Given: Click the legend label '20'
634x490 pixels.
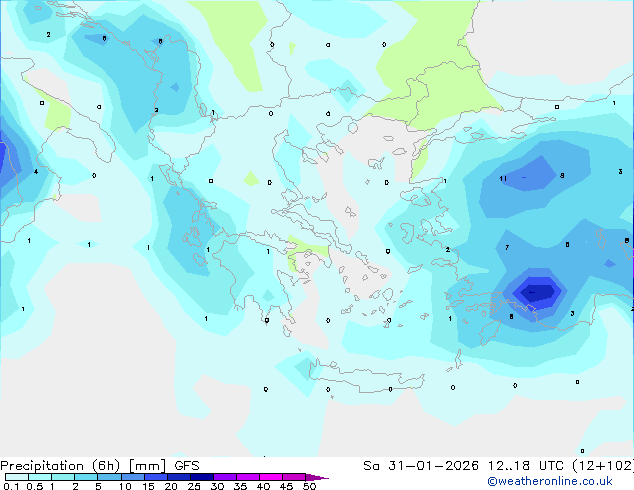Looking at the screenshot, I should click(171, 486).
